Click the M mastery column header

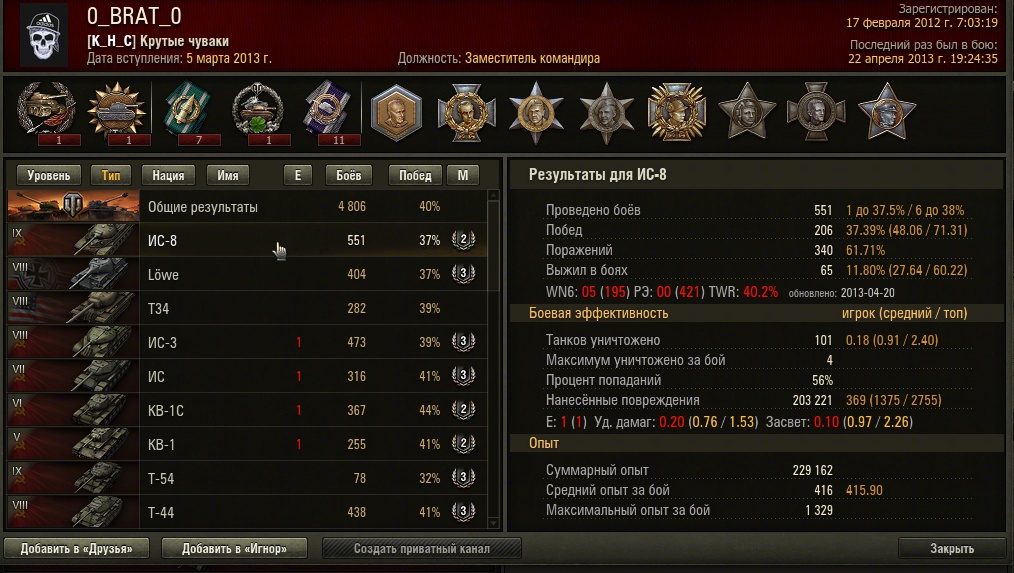(463, 175)
